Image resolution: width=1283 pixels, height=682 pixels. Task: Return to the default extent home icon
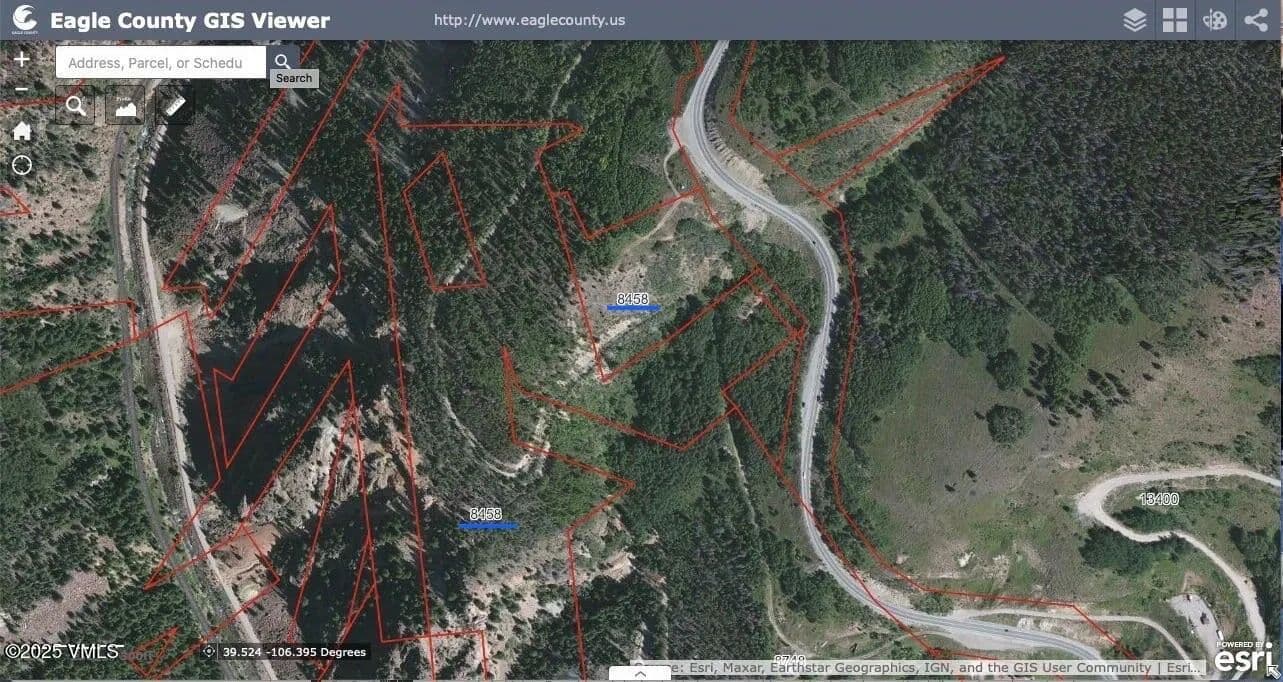tap(21, 131)
